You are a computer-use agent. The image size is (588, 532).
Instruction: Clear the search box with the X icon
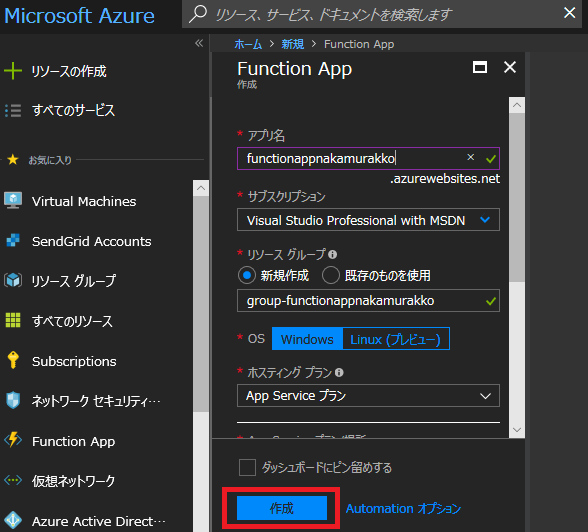click(570, 13)
